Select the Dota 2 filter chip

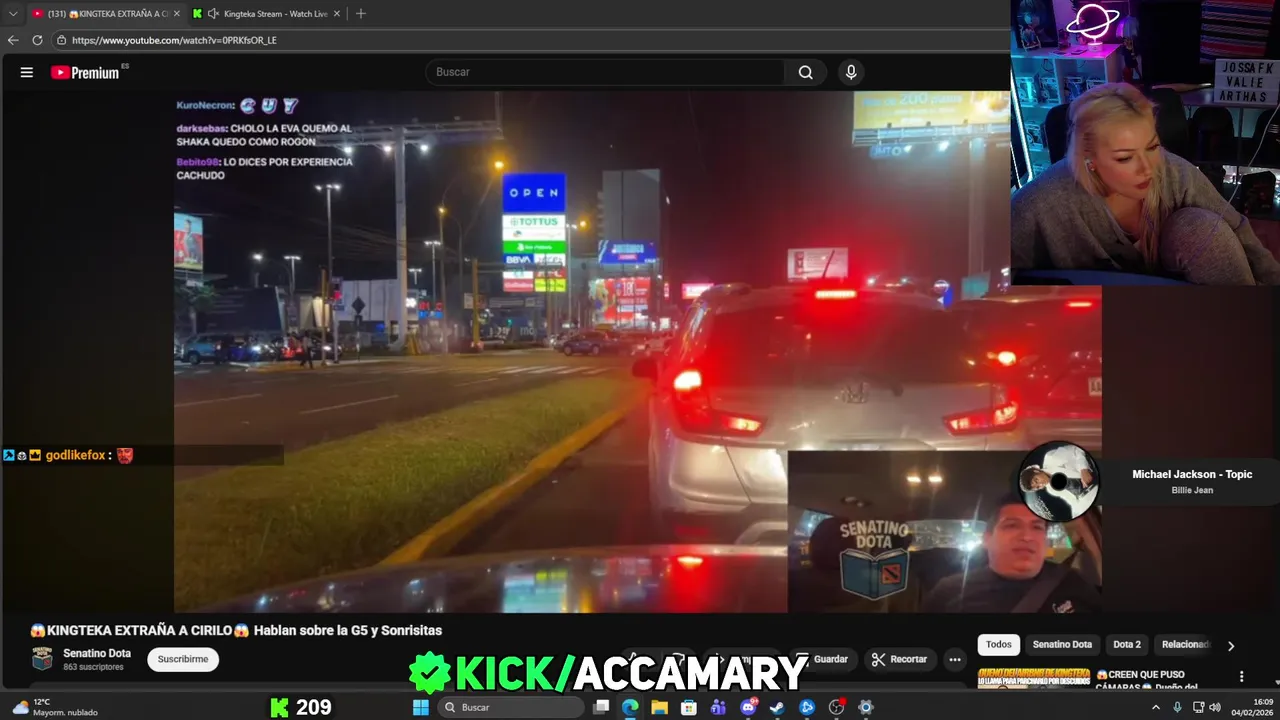click(1127, 645)
